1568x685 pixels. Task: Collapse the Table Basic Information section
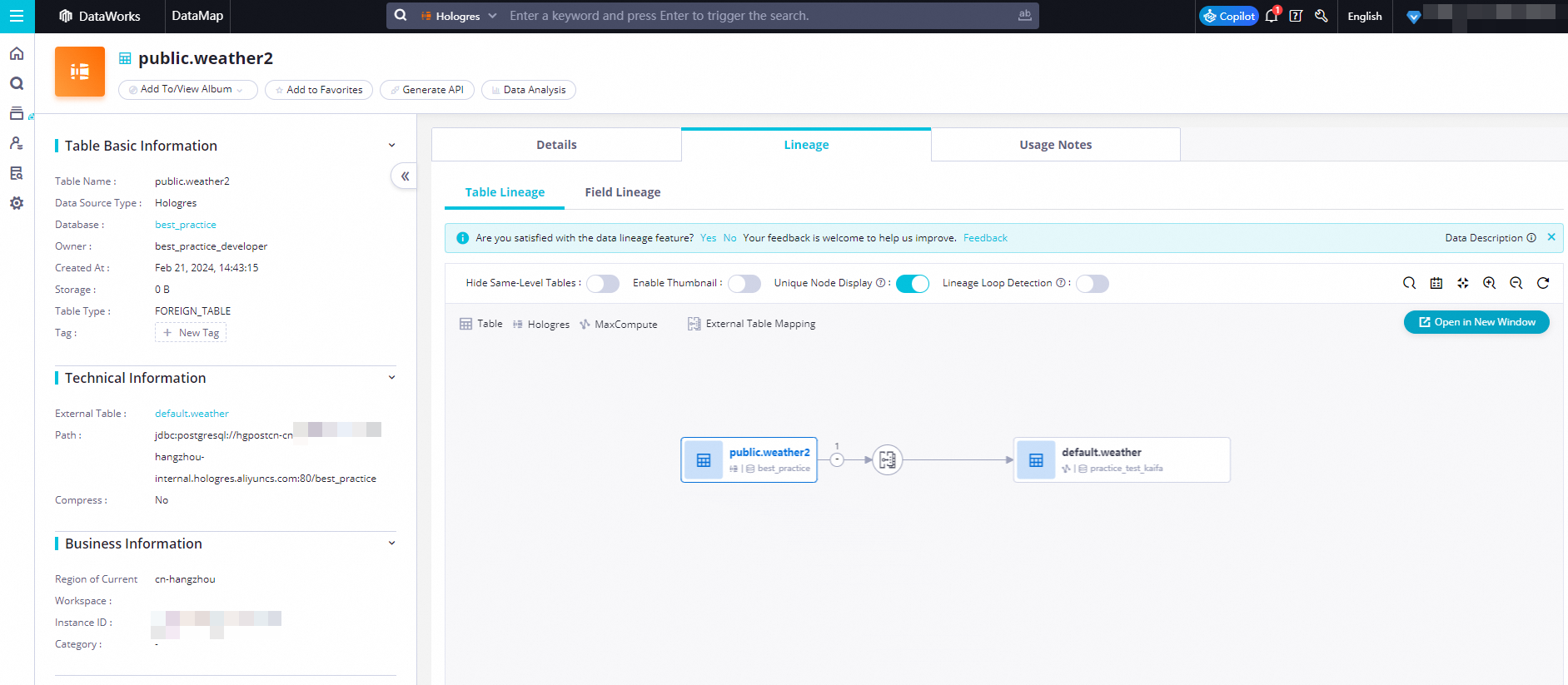392,146
